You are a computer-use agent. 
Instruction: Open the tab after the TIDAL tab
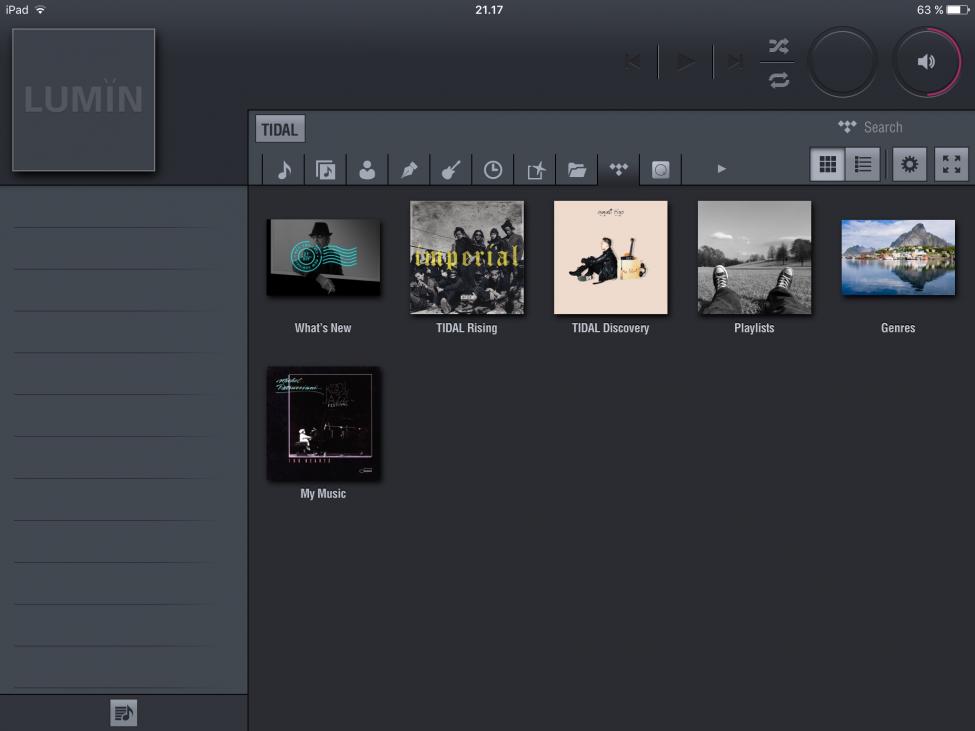[x=660, y=169]
